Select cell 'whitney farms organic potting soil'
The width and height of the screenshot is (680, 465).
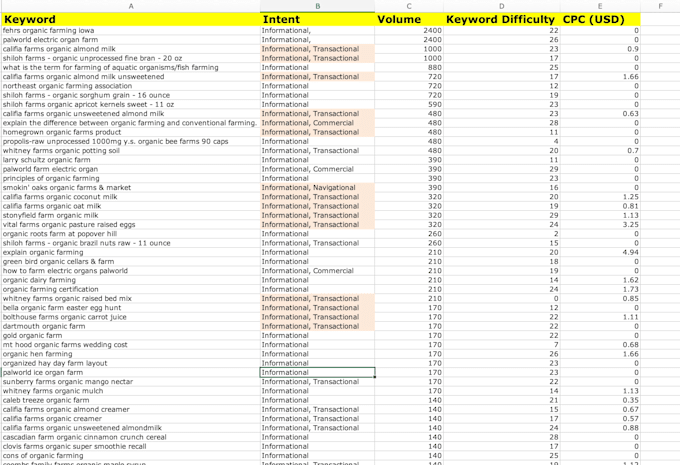131,151
